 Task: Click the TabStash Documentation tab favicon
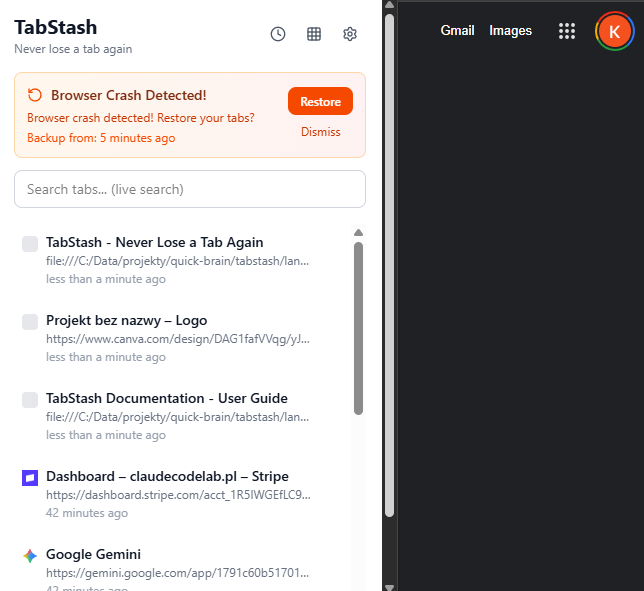(x=30, y=400)
